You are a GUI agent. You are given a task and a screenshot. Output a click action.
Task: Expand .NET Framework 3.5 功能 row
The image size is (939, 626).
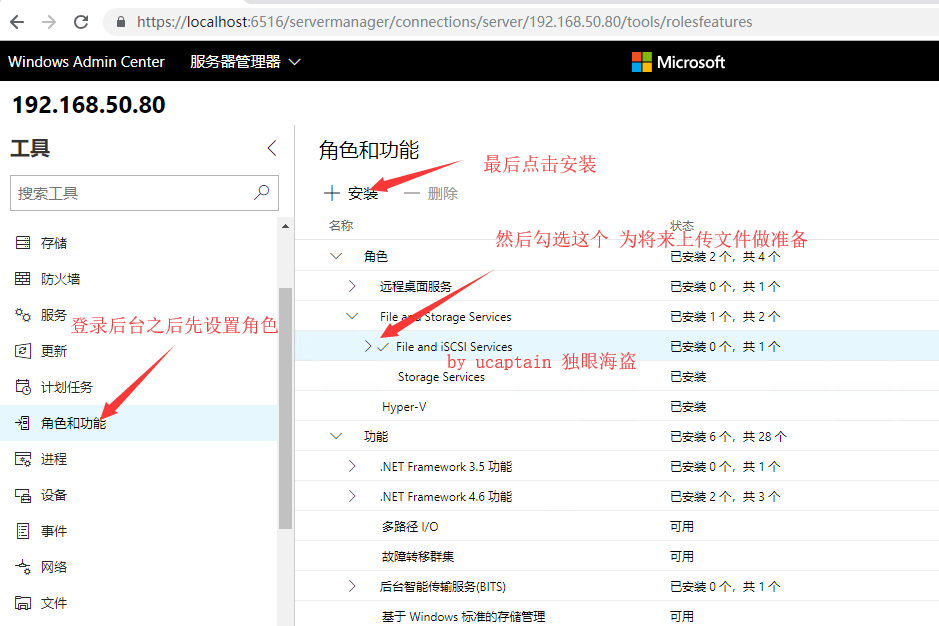(x=352, y=466)
